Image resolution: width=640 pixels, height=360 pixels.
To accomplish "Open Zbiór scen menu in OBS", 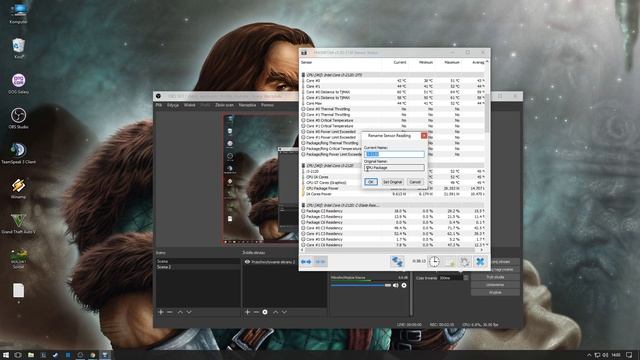I will (224, 105).
